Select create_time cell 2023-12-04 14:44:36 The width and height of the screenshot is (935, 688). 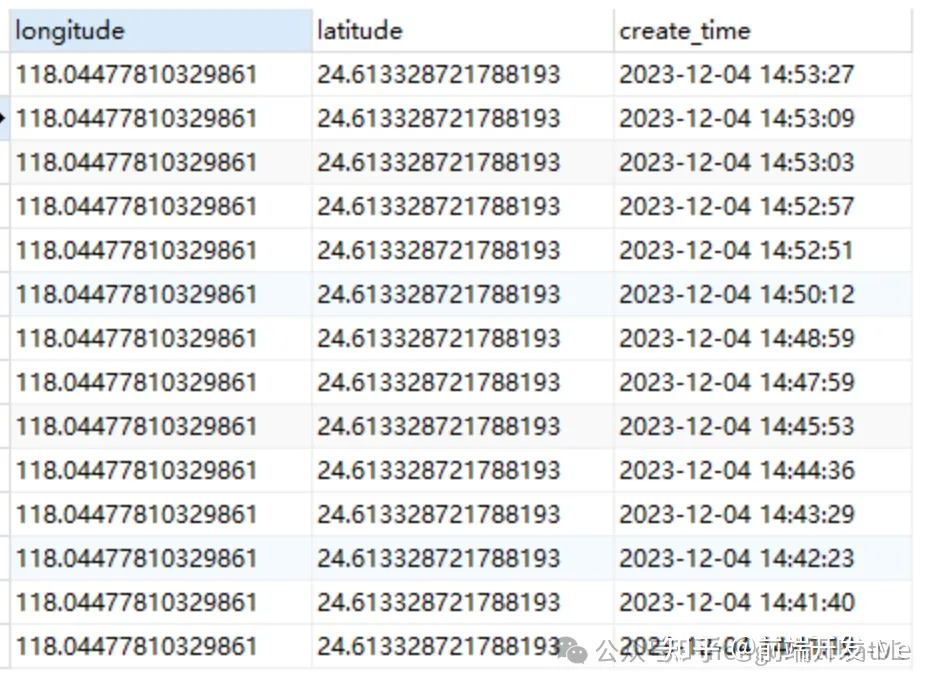click(763, 470)
